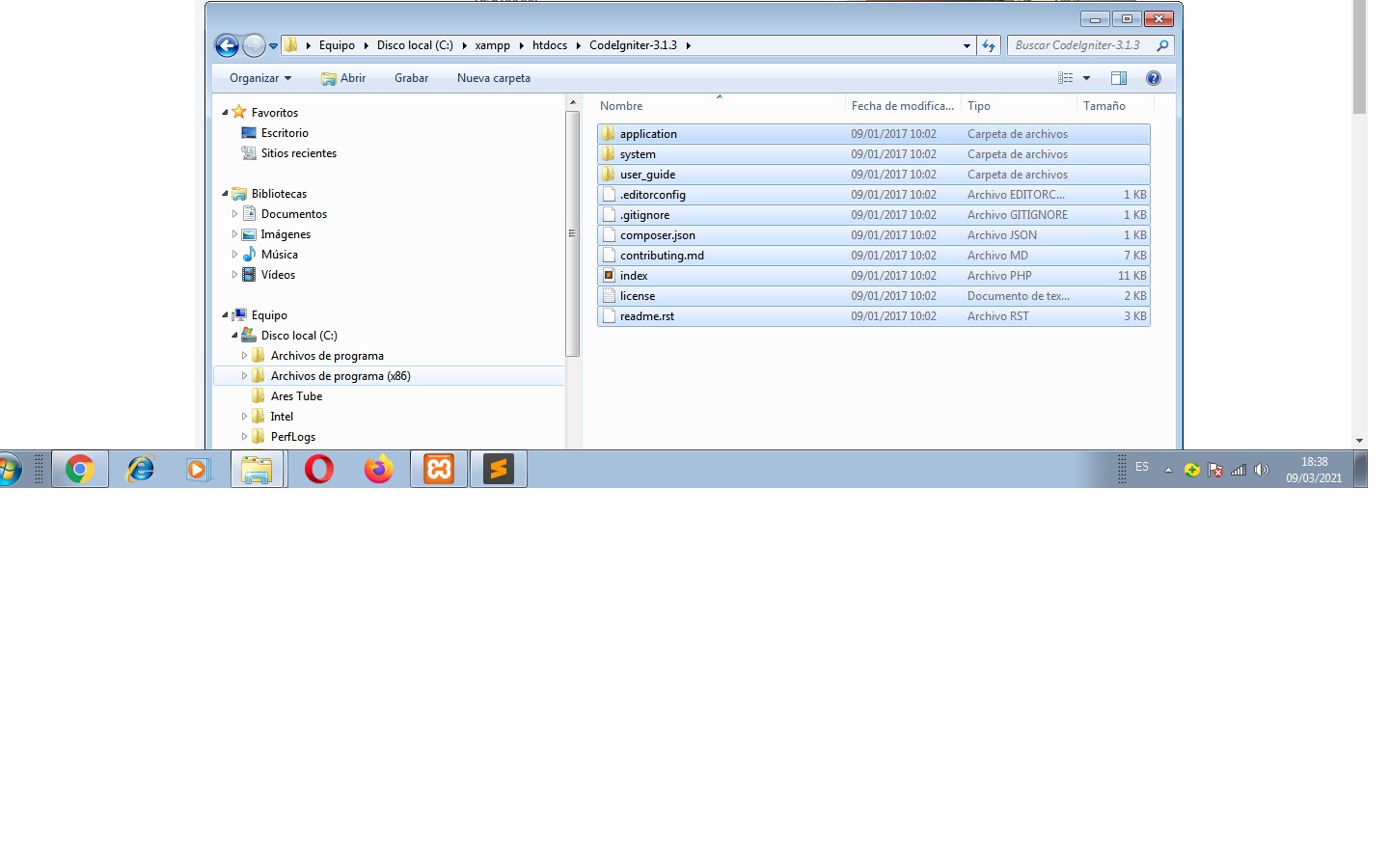Select Disco local (C:) in navigation tree

click(x=299, y=336)
